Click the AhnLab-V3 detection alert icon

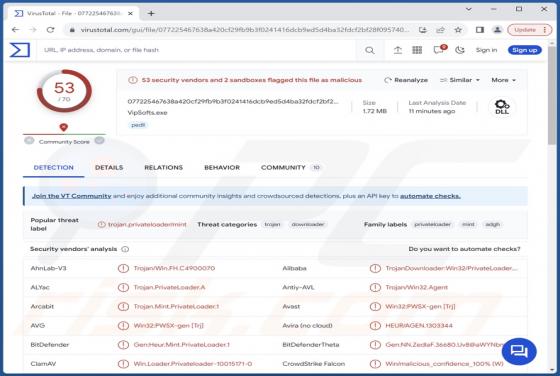click(123, 268)
